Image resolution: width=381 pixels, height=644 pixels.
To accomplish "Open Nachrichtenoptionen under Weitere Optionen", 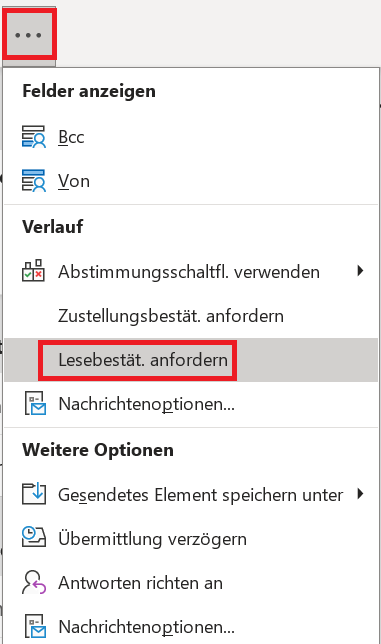I will pyautogui.click(x=191, y=627).
